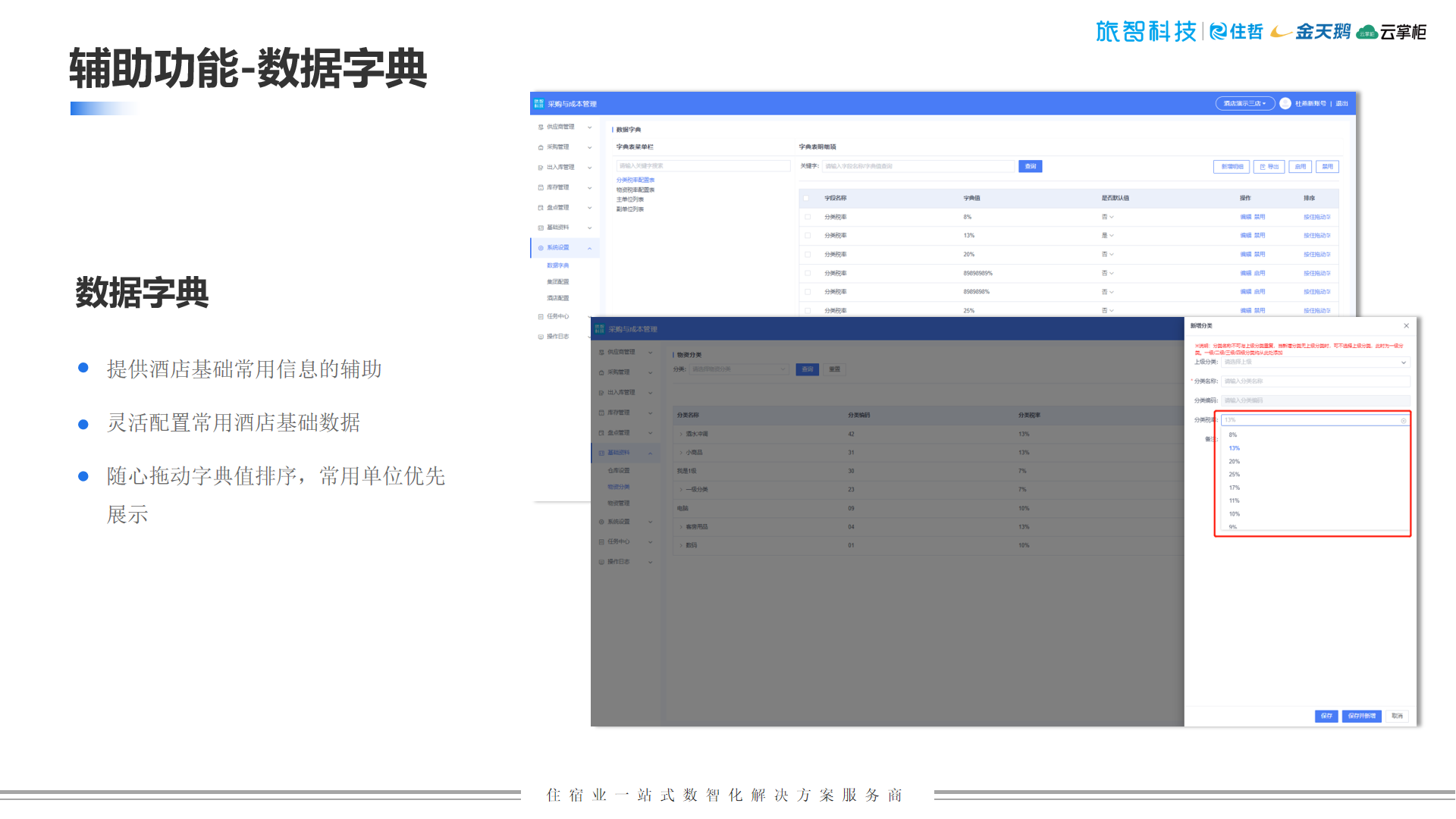Click the 导出 export button icon
This screenshot has height=819, width=1456.
click(1263, 167)
